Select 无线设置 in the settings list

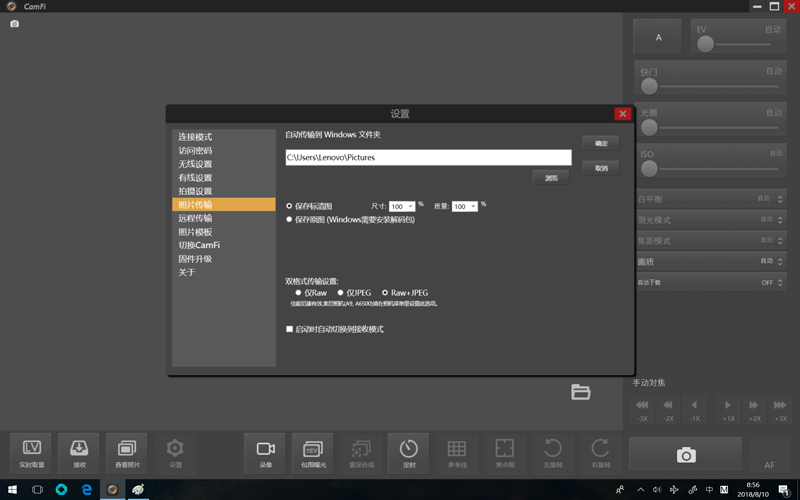click(196, 164)
